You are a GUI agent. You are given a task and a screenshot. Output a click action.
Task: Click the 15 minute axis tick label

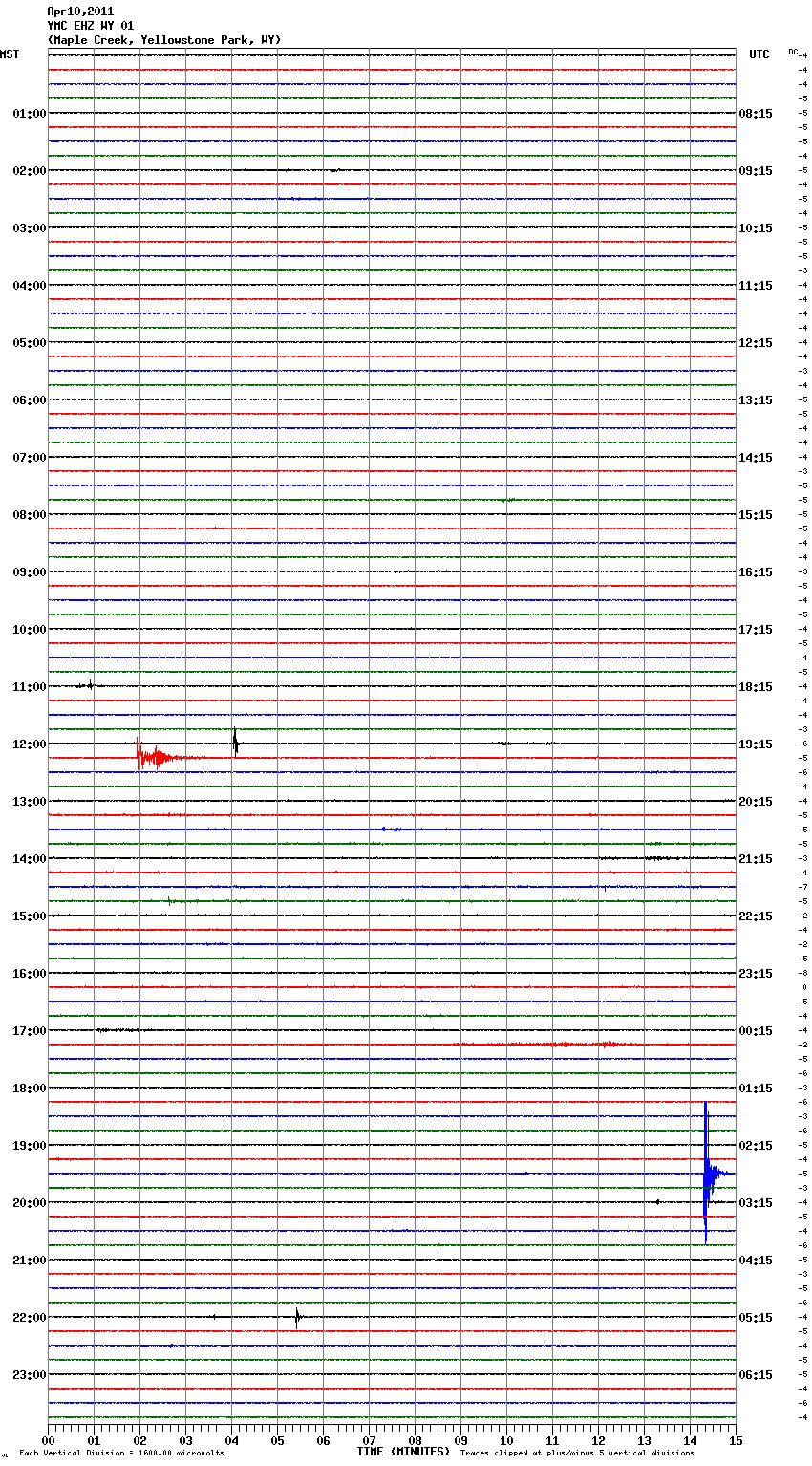point(735,1440)
